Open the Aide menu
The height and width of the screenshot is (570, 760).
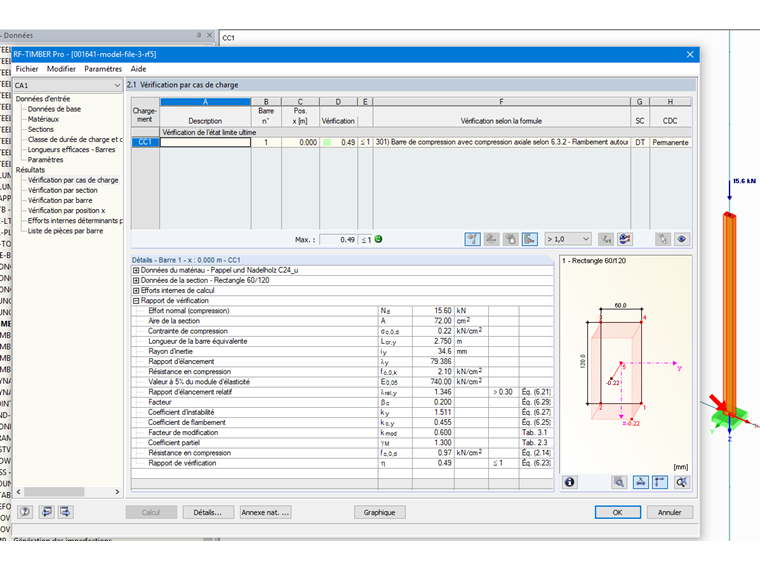[x=138, y=69]
